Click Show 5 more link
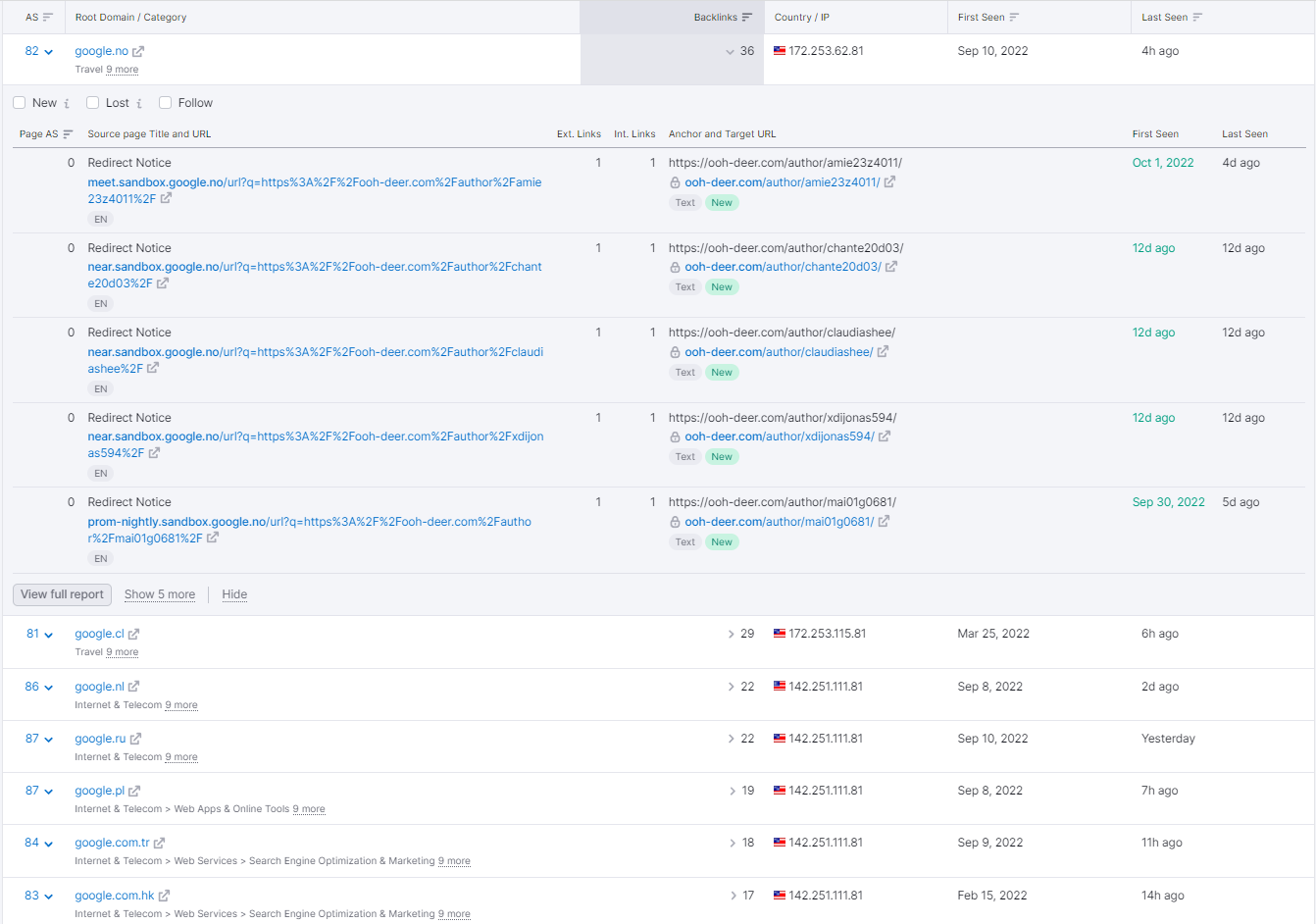 160,594
